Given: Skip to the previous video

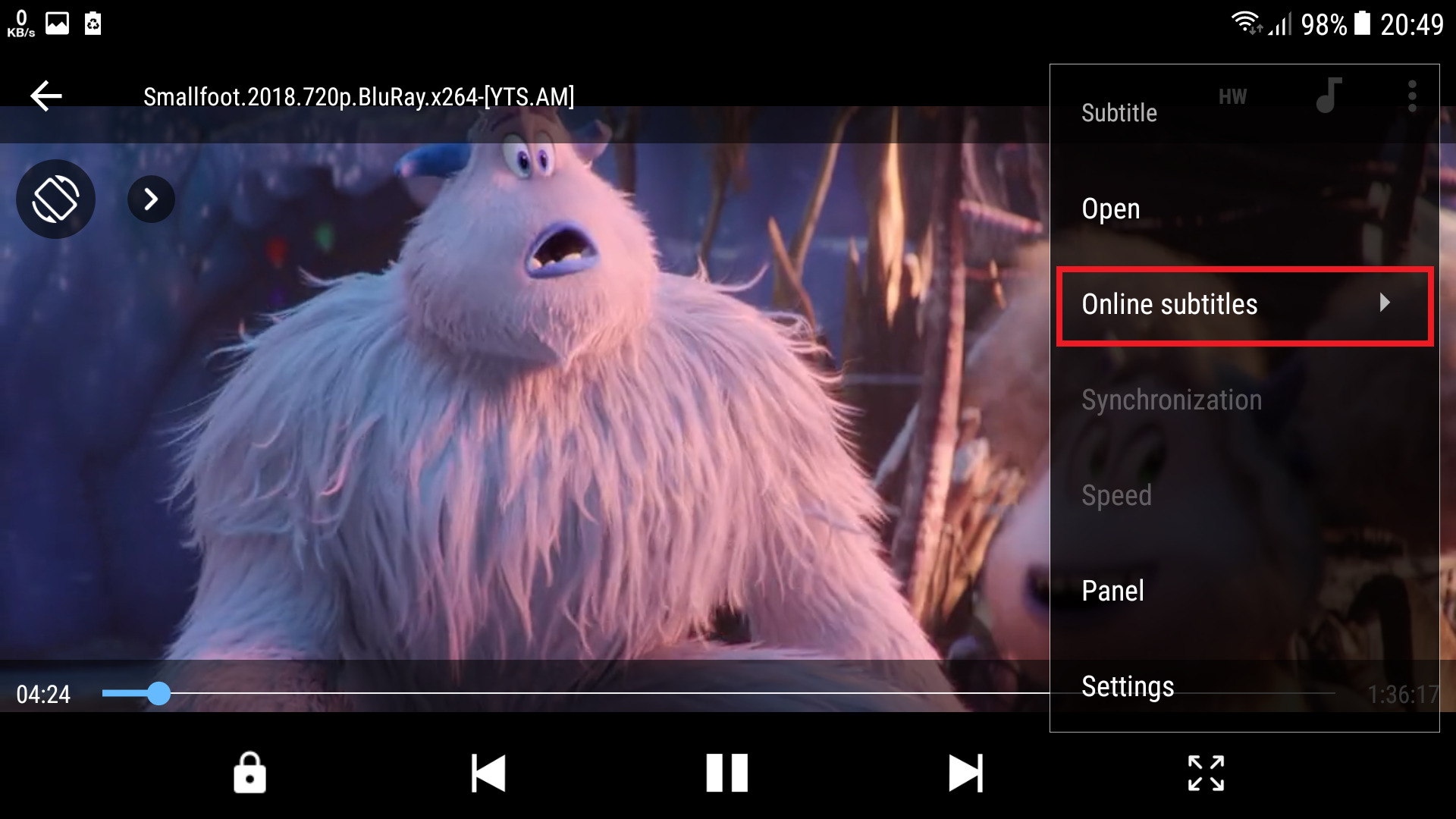Looking at the screenshot, I should [x=488, y=773].
